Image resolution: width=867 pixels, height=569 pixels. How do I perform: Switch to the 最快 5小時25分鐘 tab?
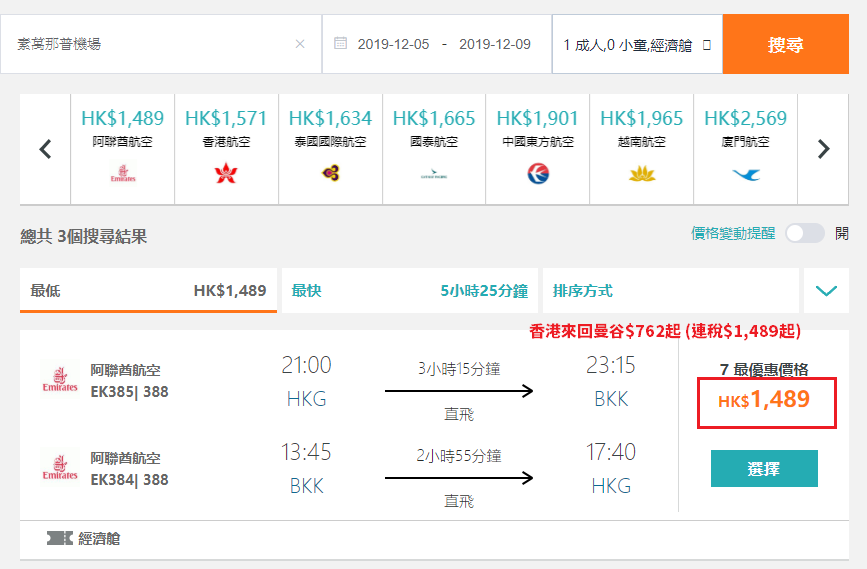pos(410,291)
